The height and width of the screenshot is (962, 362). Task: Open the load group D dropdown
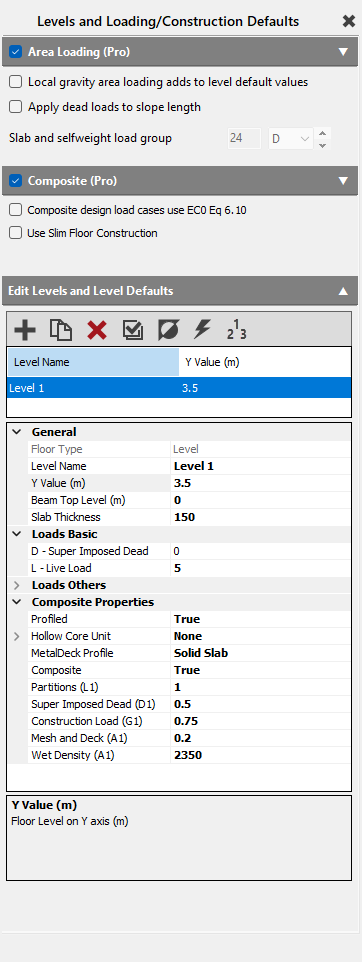(x=291, y=139)
